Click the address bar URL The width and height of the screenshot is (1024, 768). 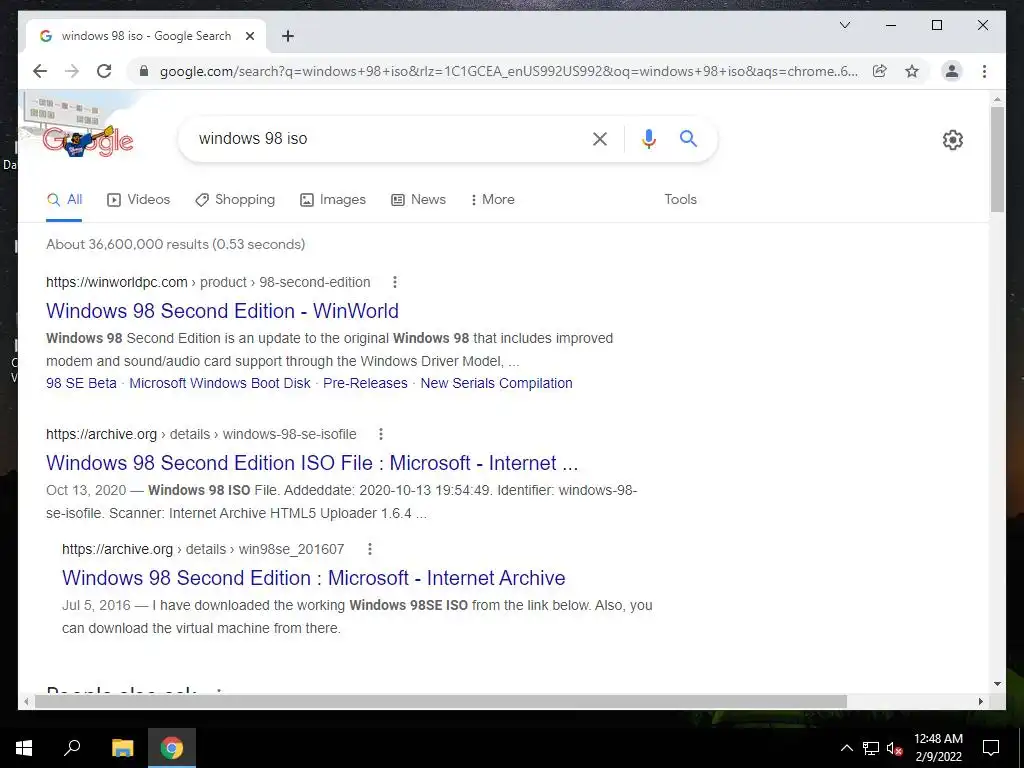[509, 71]
